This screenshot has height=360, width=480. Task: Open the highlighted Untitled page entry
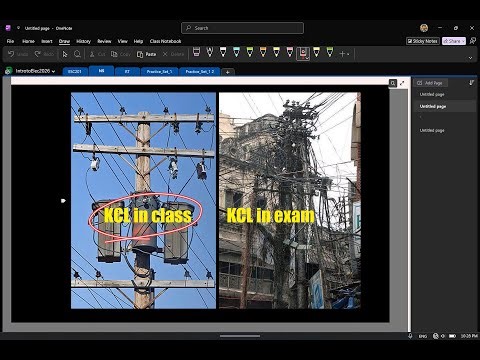[x=444, y=106]
